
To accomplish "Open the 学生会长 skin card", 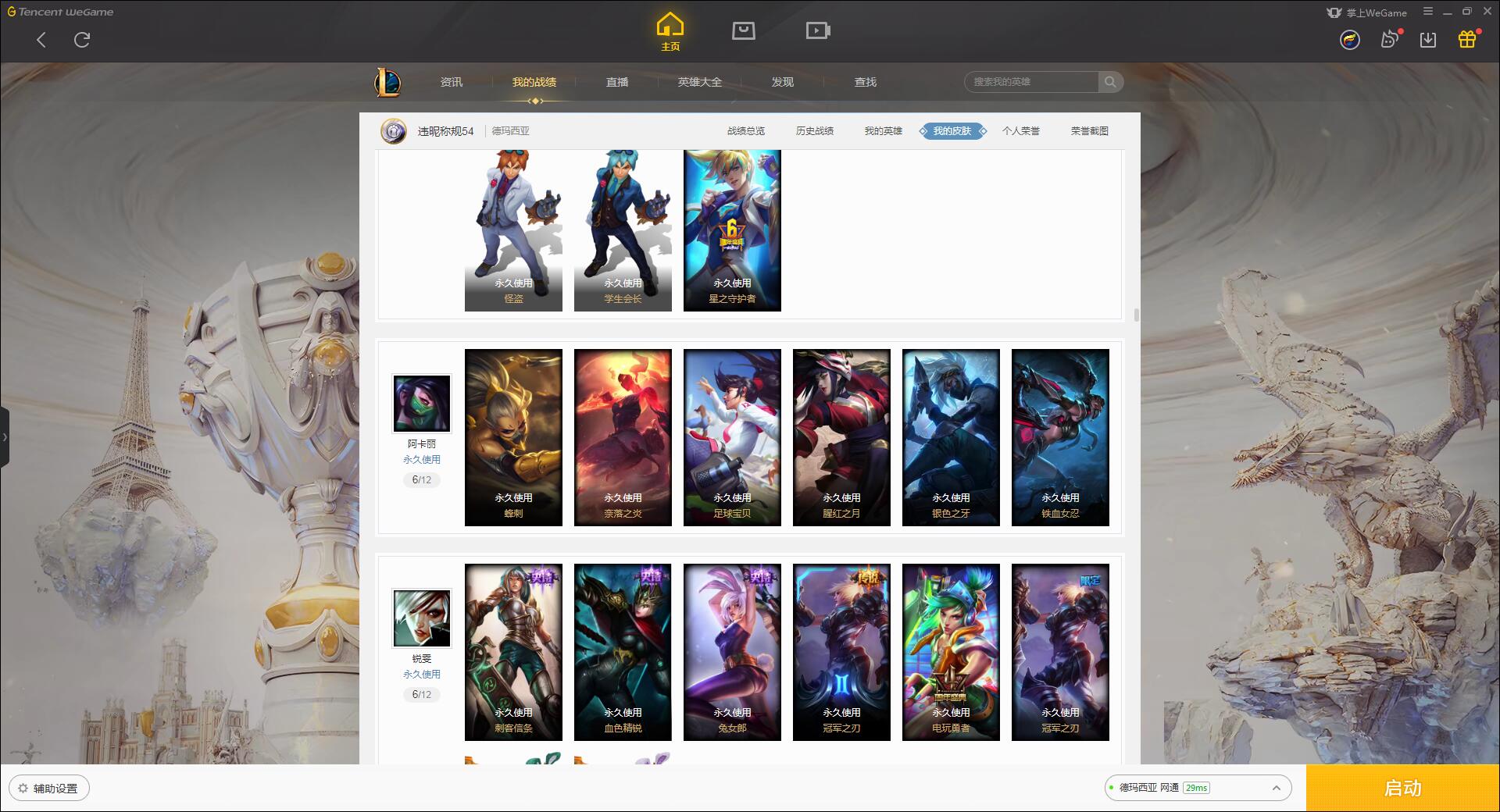I will click(623, 230).
